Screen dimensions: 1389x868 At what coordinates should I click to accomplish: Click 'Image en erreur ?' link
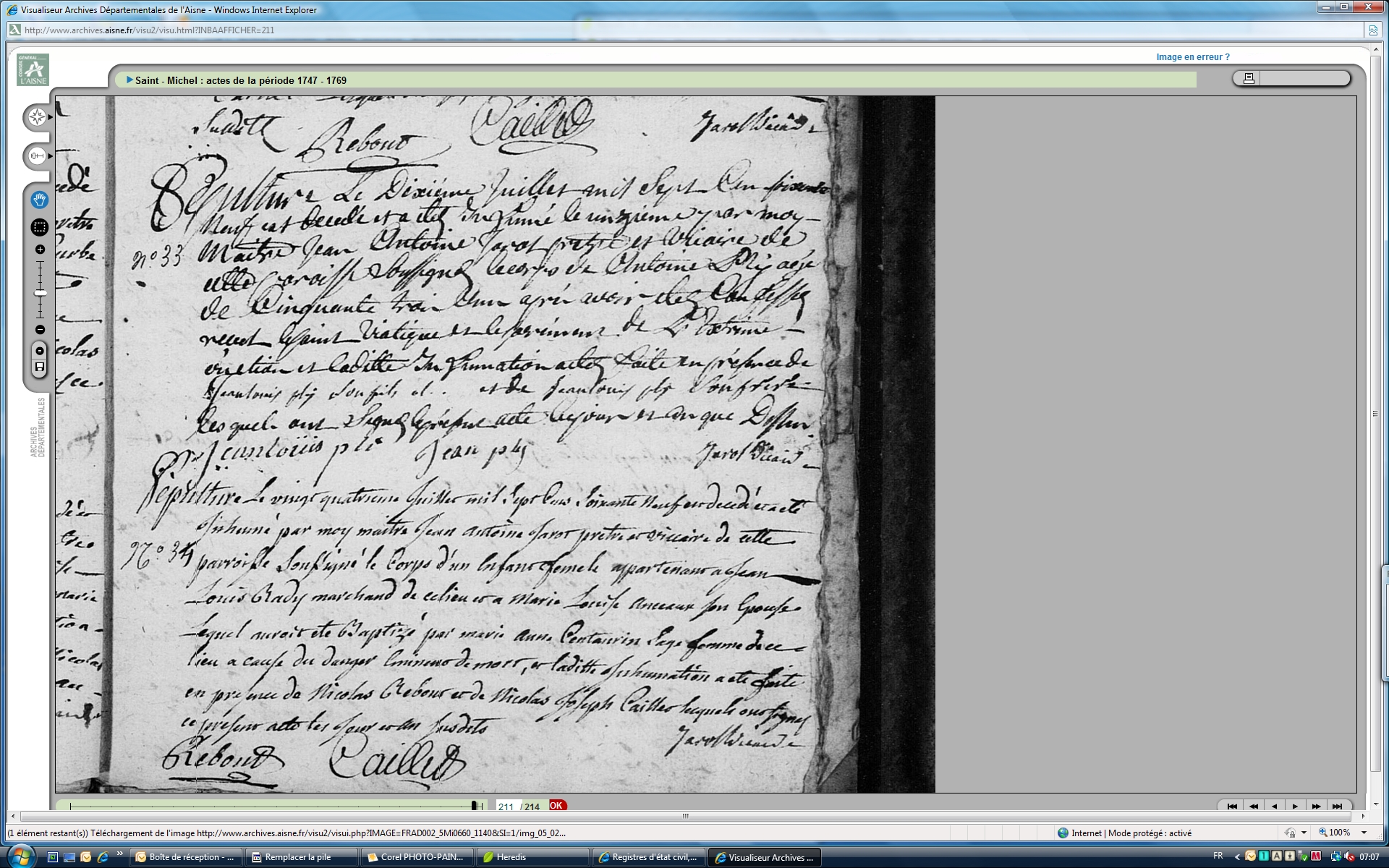(1192, 57)
